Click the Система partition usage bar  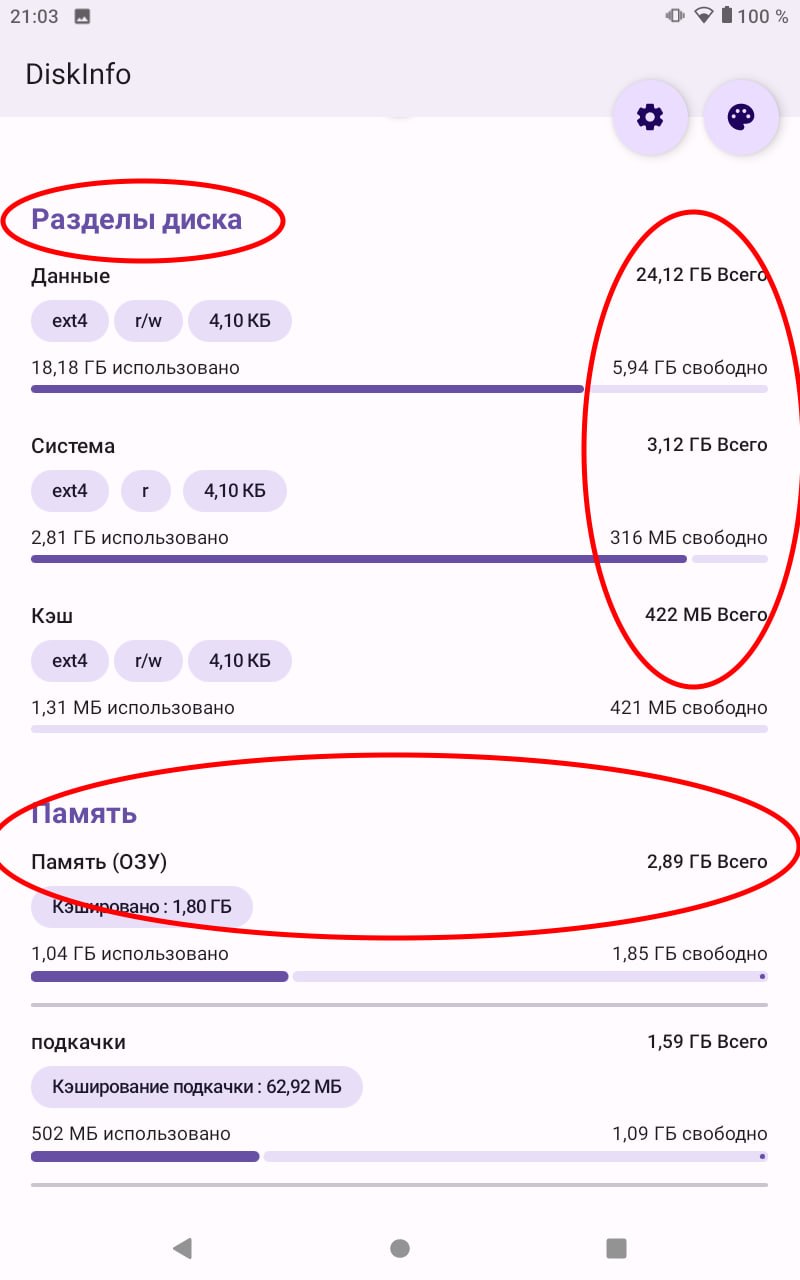coord(400,559)
